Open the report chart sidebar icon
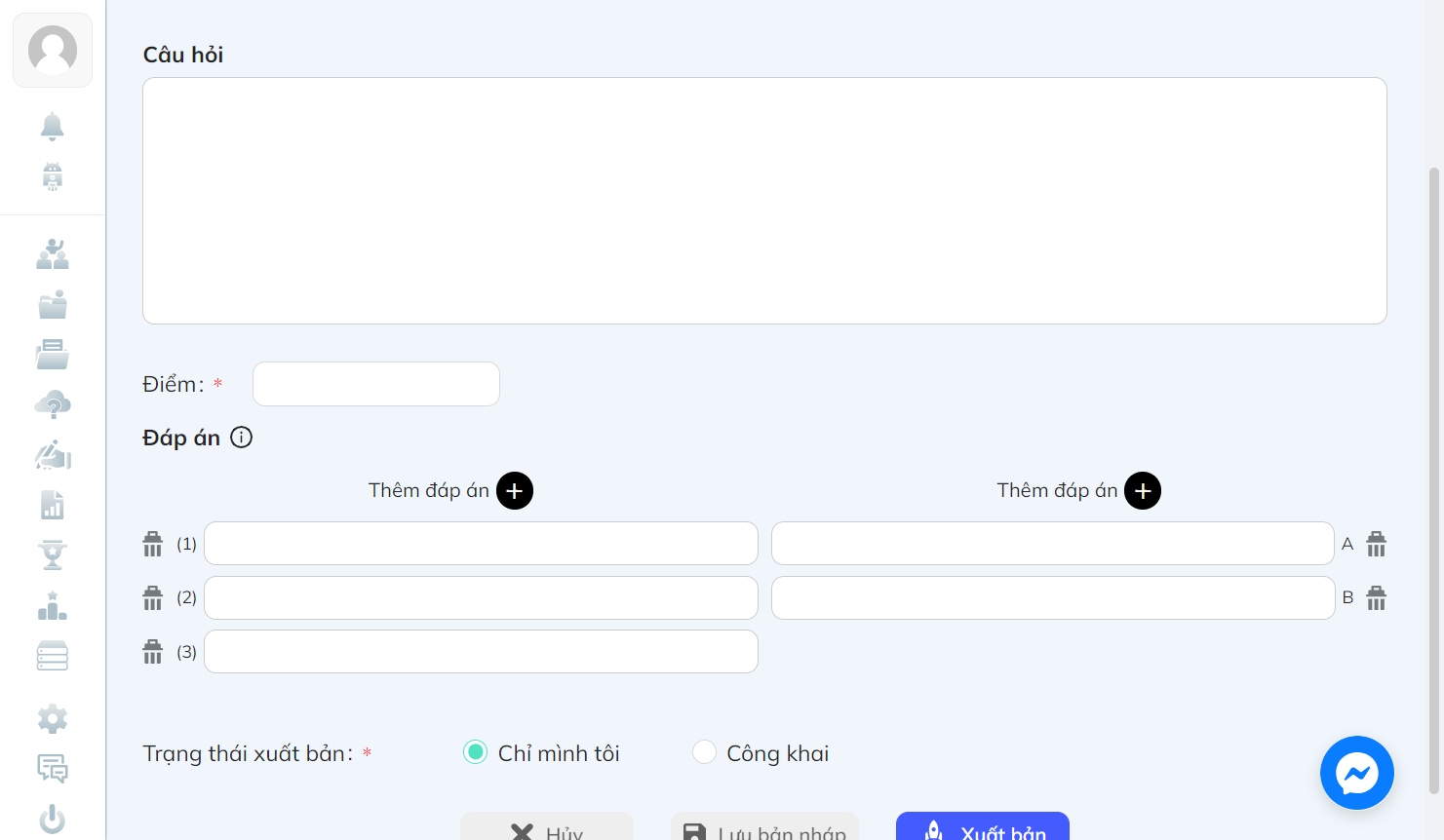 click(53, 505)
